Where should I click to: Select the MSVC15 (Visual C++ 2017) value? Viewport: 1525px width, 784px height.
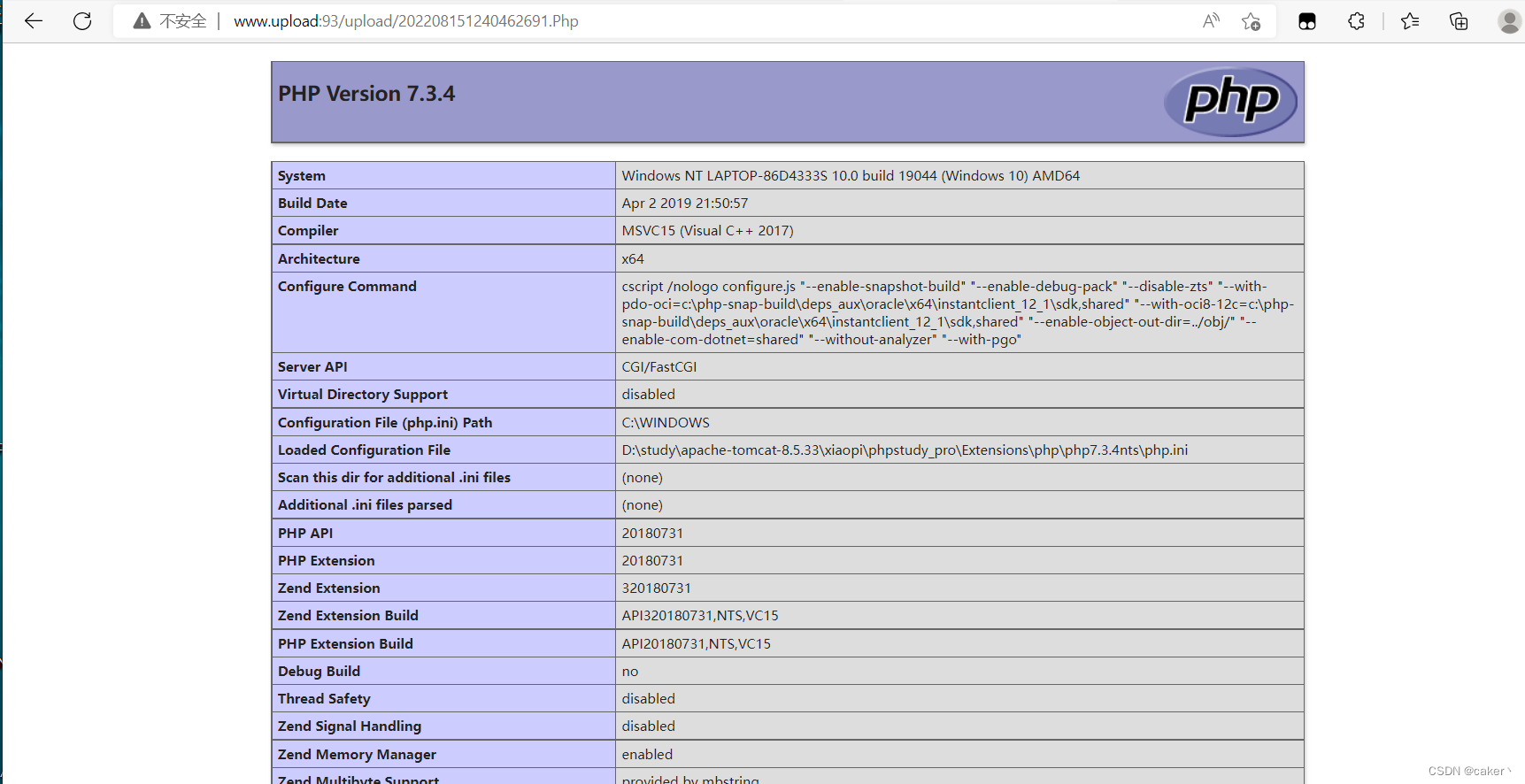[707, 231]
